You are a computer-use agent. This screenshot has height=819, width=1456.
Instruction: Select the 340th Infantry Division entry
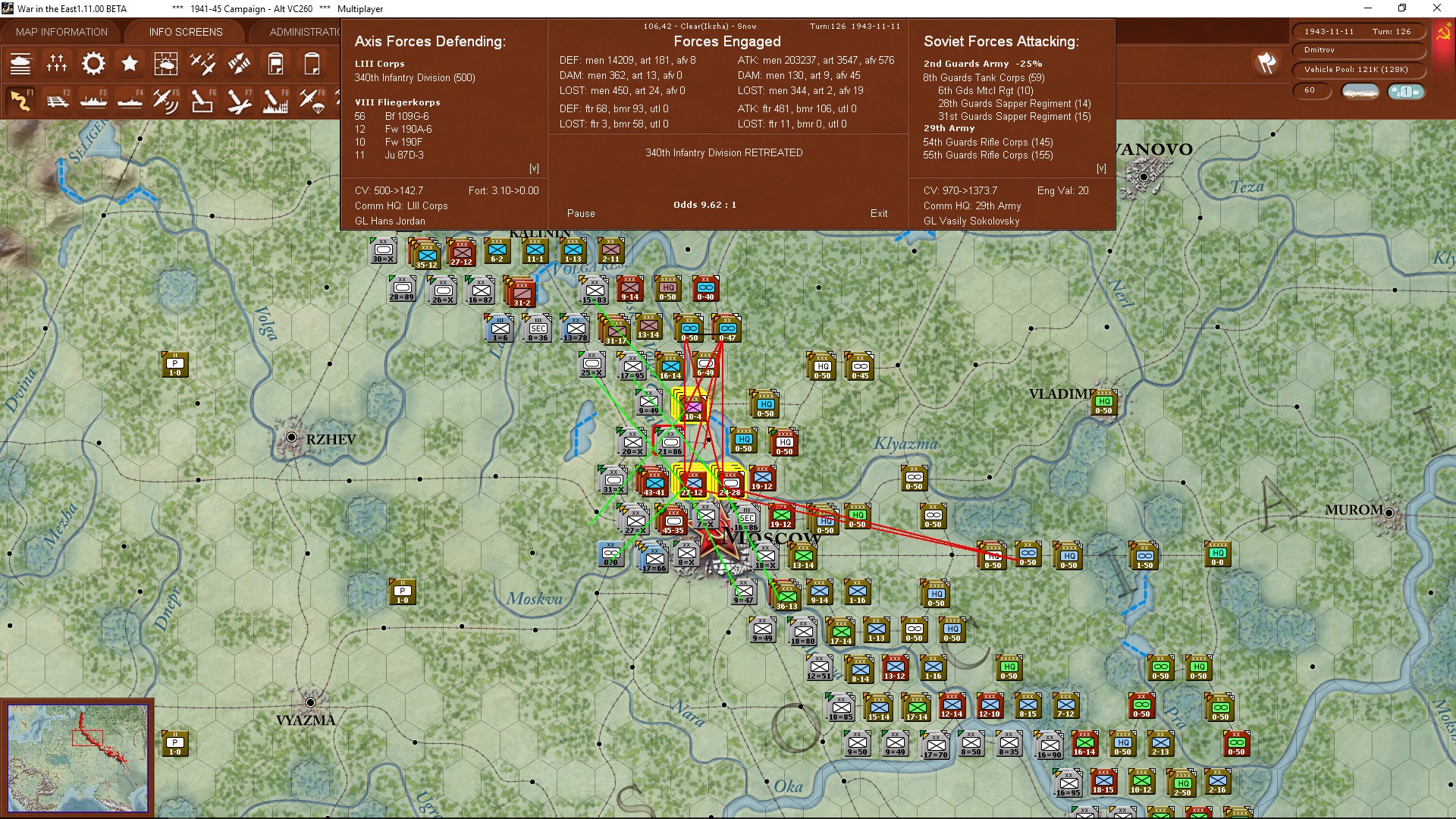[415, 78]
